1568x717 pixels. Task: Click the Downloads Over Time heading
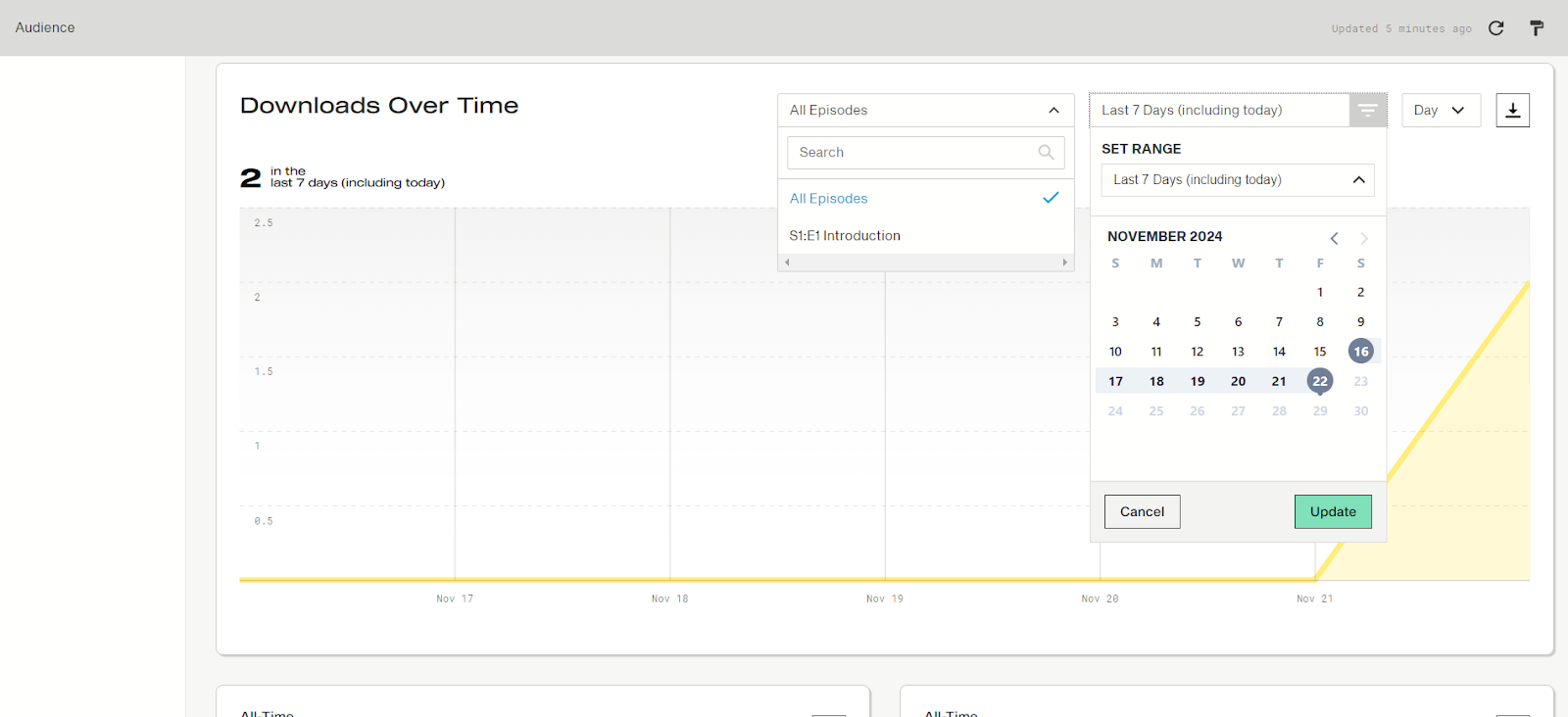click(x=379, y=106)
